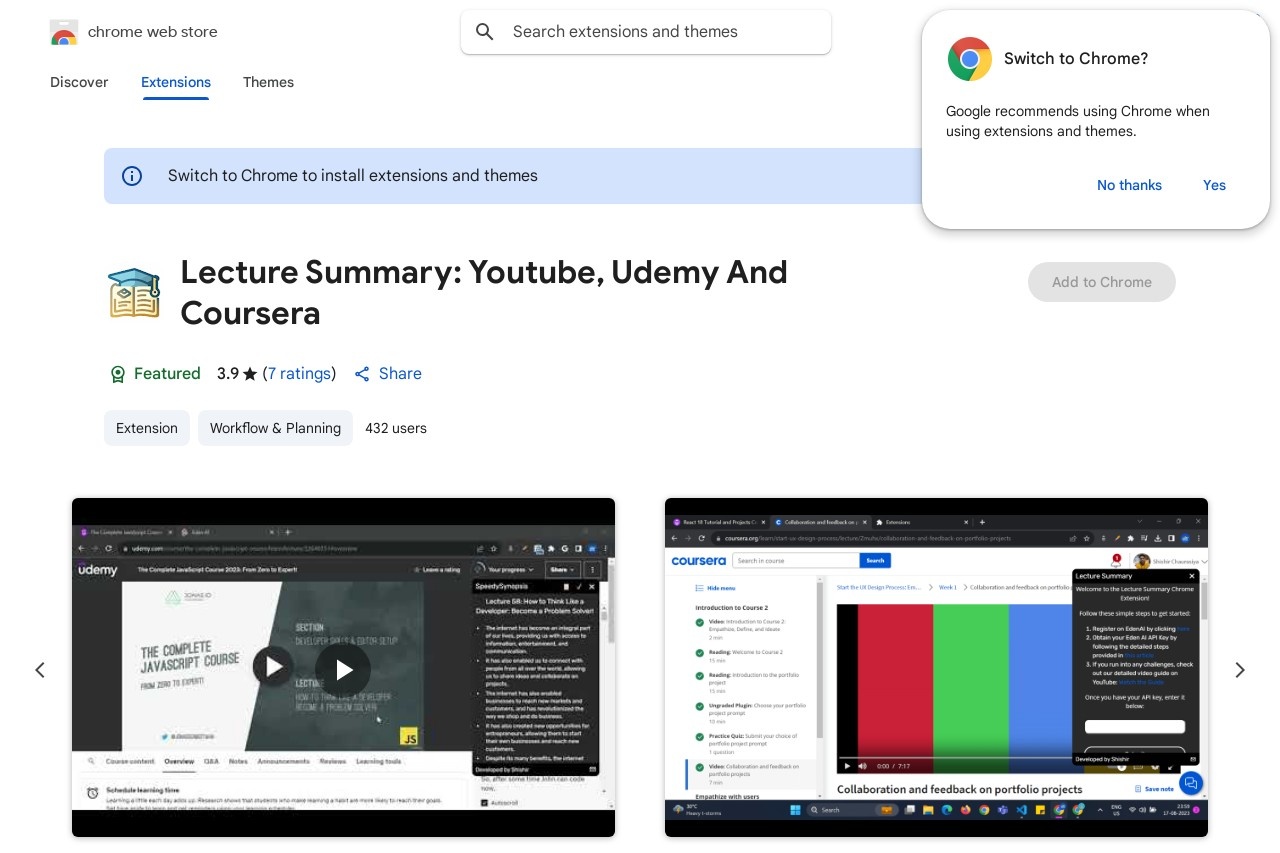Confirm switch to Chrome with Yes
Image resolution: width=1280 pixels, height=853 pixels.
tap(1214, 185)
